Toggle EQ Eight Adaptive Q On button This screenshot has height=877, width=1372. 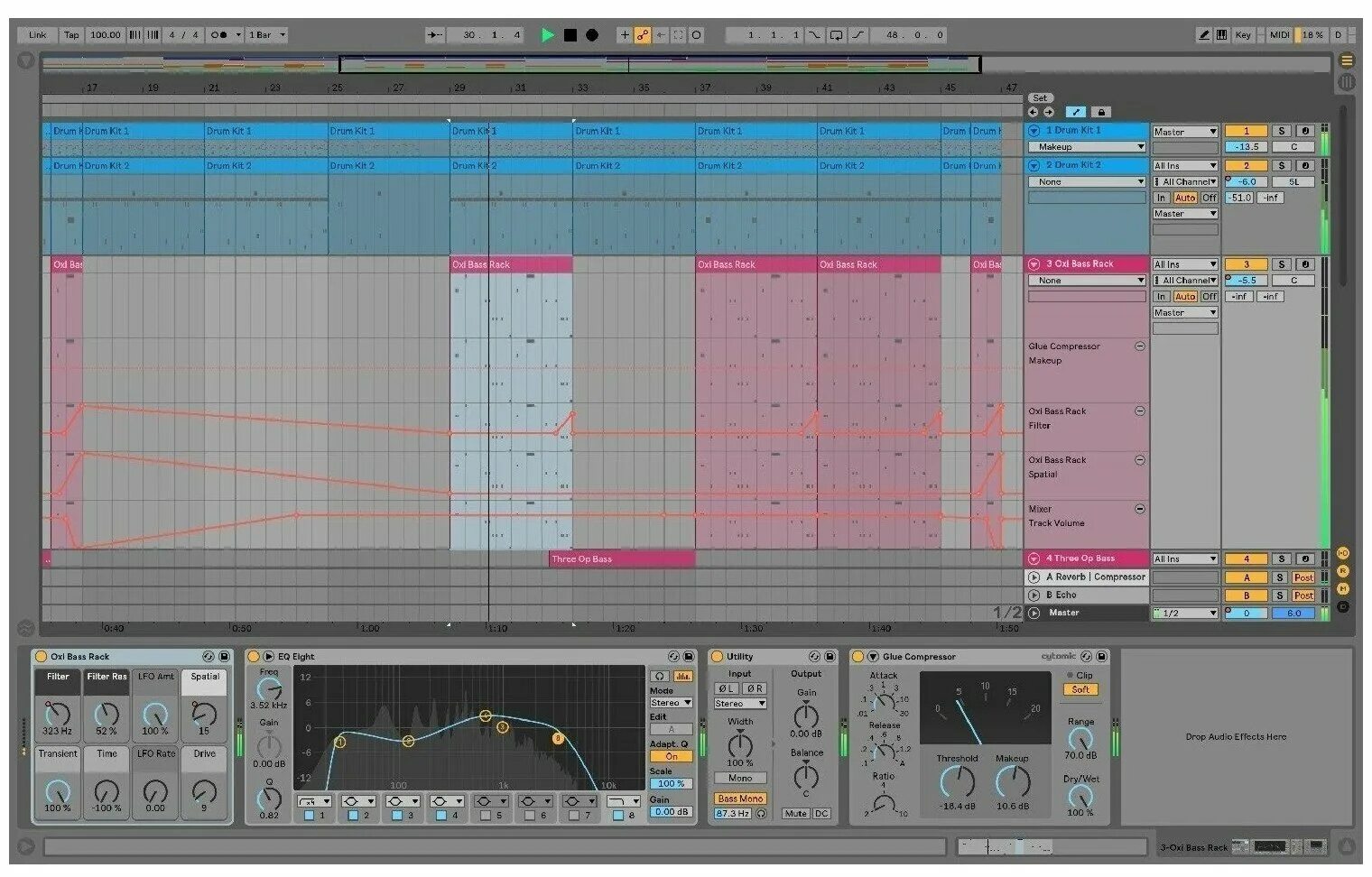(x=671, y=757)
